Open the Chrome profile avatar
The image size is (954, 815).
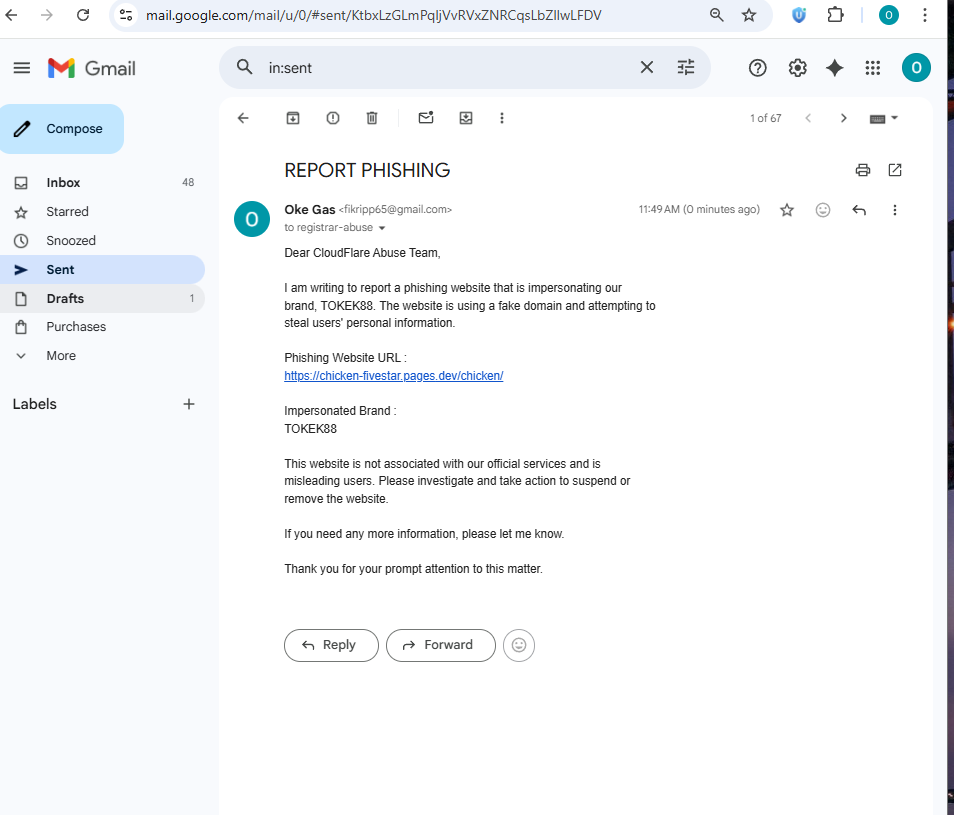click(x=889, y=15)
